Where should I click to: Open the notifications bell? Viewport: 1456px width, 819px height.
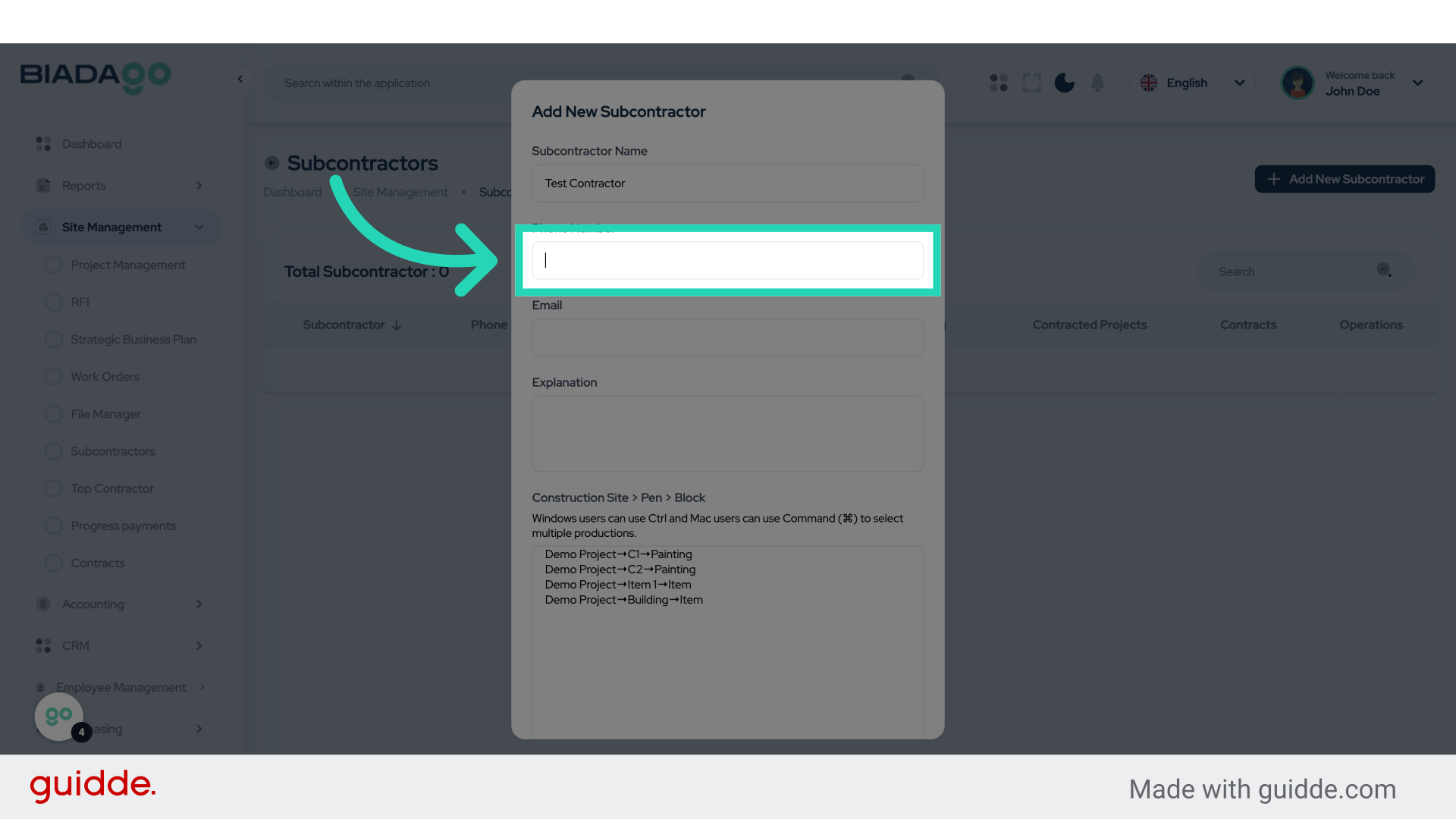tap(1097, 83)
